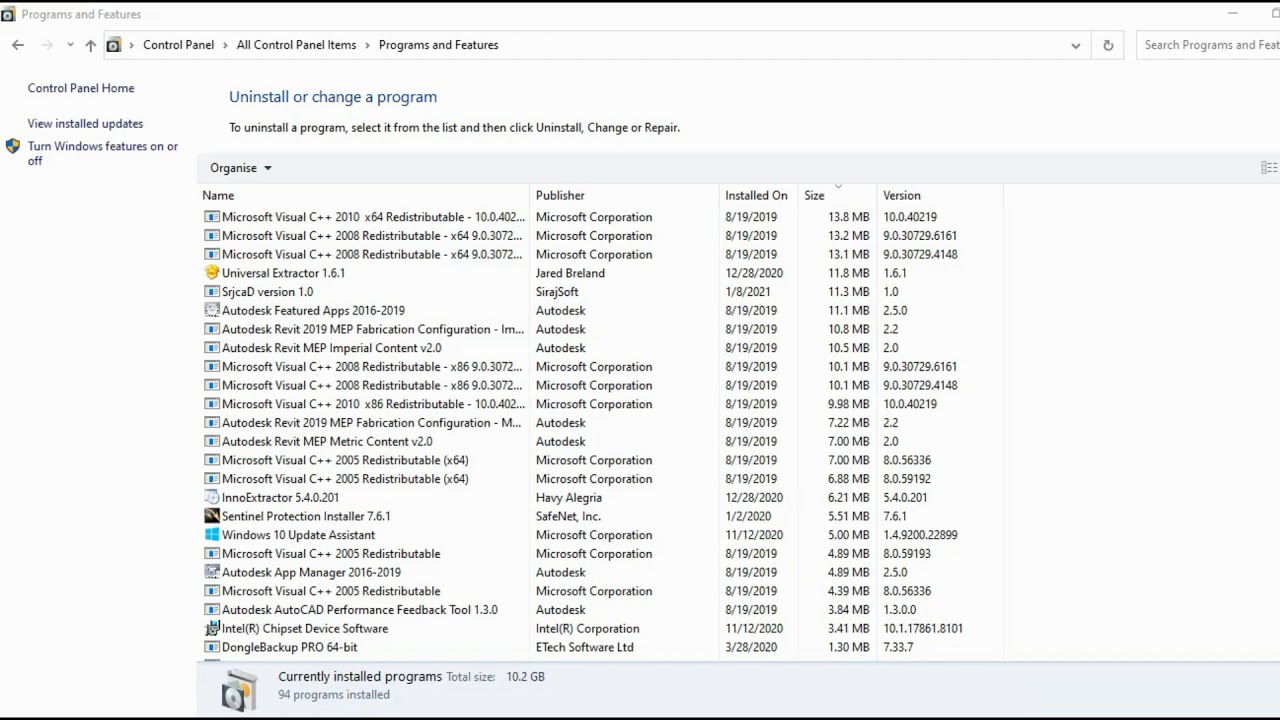The image size is (1280, 720).
Task: Click Autodesk Featured Apps 2016-2019 icon
Action: point(211,311)
